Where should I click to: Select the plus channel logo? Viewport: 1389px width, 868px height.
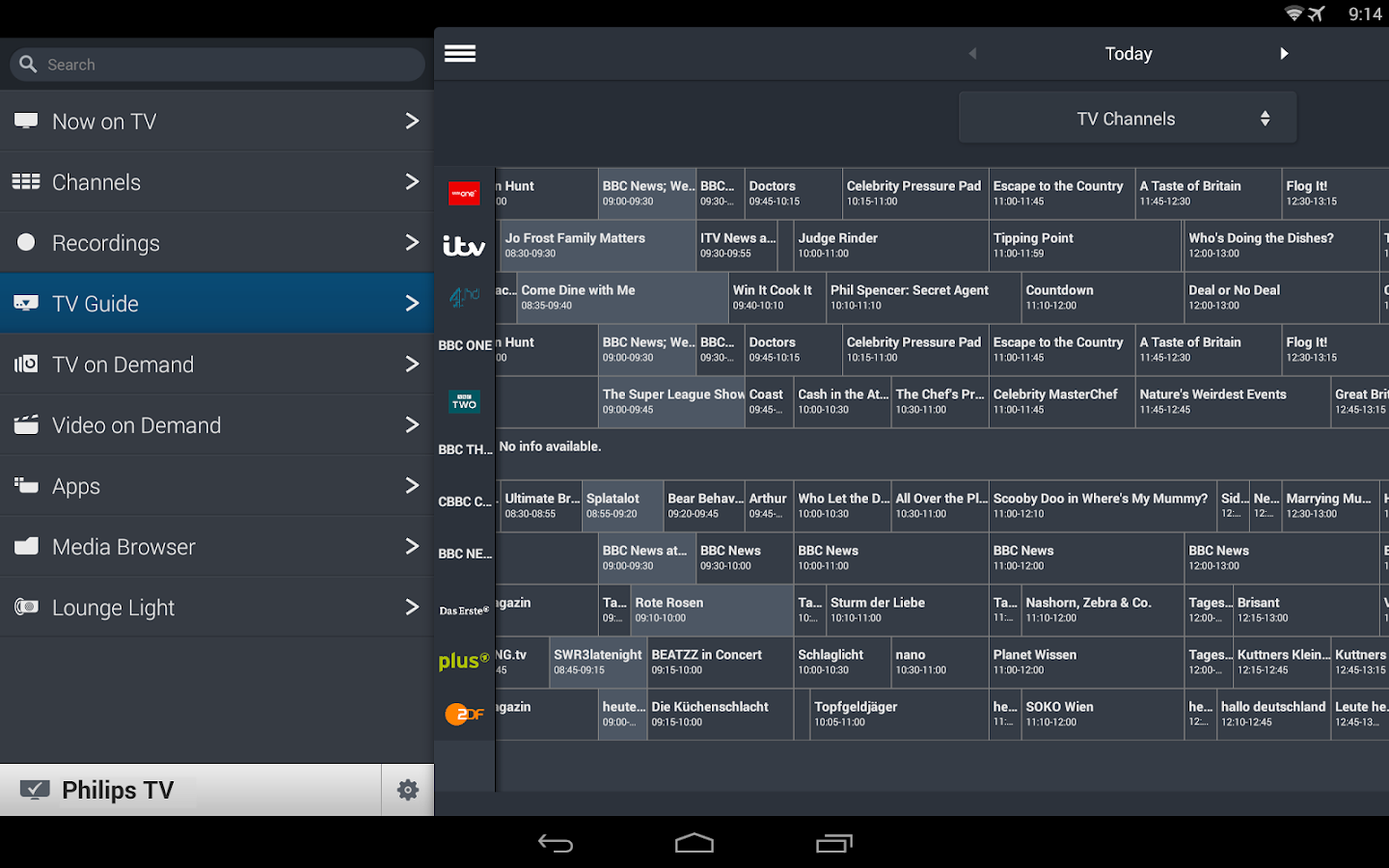464,662
